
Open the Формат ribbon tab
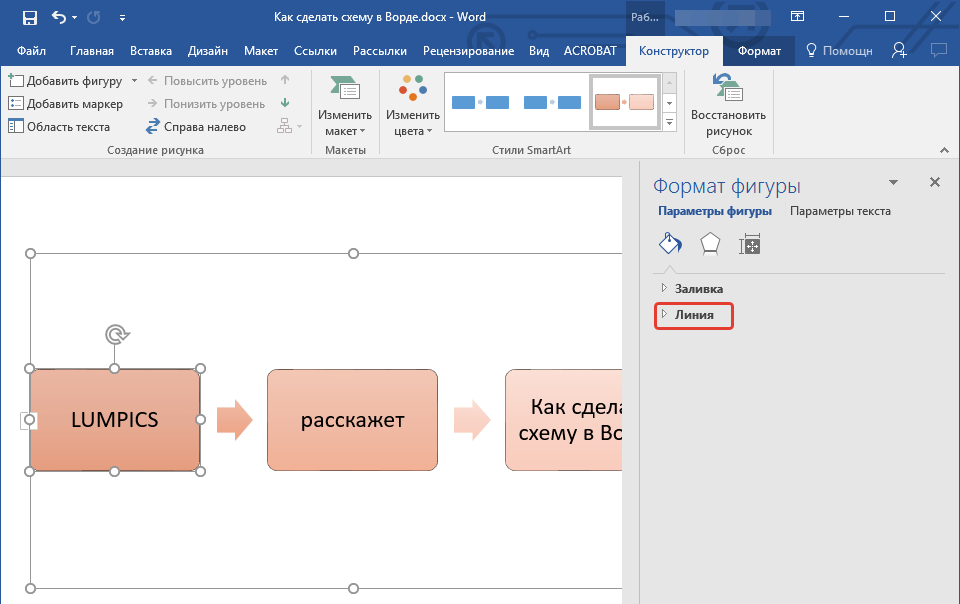(x=759, y=51)
